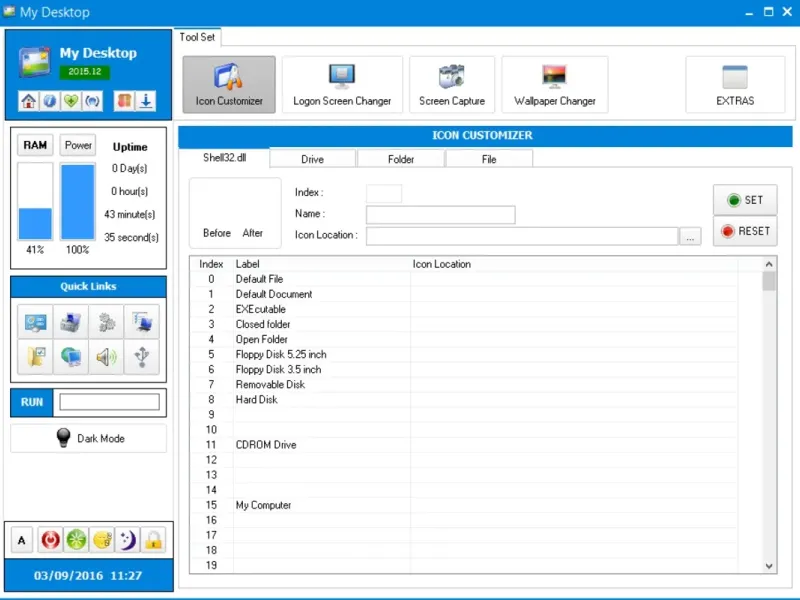This screenshot has width=800, height=600.
Task: Open the speaker sound quick link
Action: (x=106, y=356)
